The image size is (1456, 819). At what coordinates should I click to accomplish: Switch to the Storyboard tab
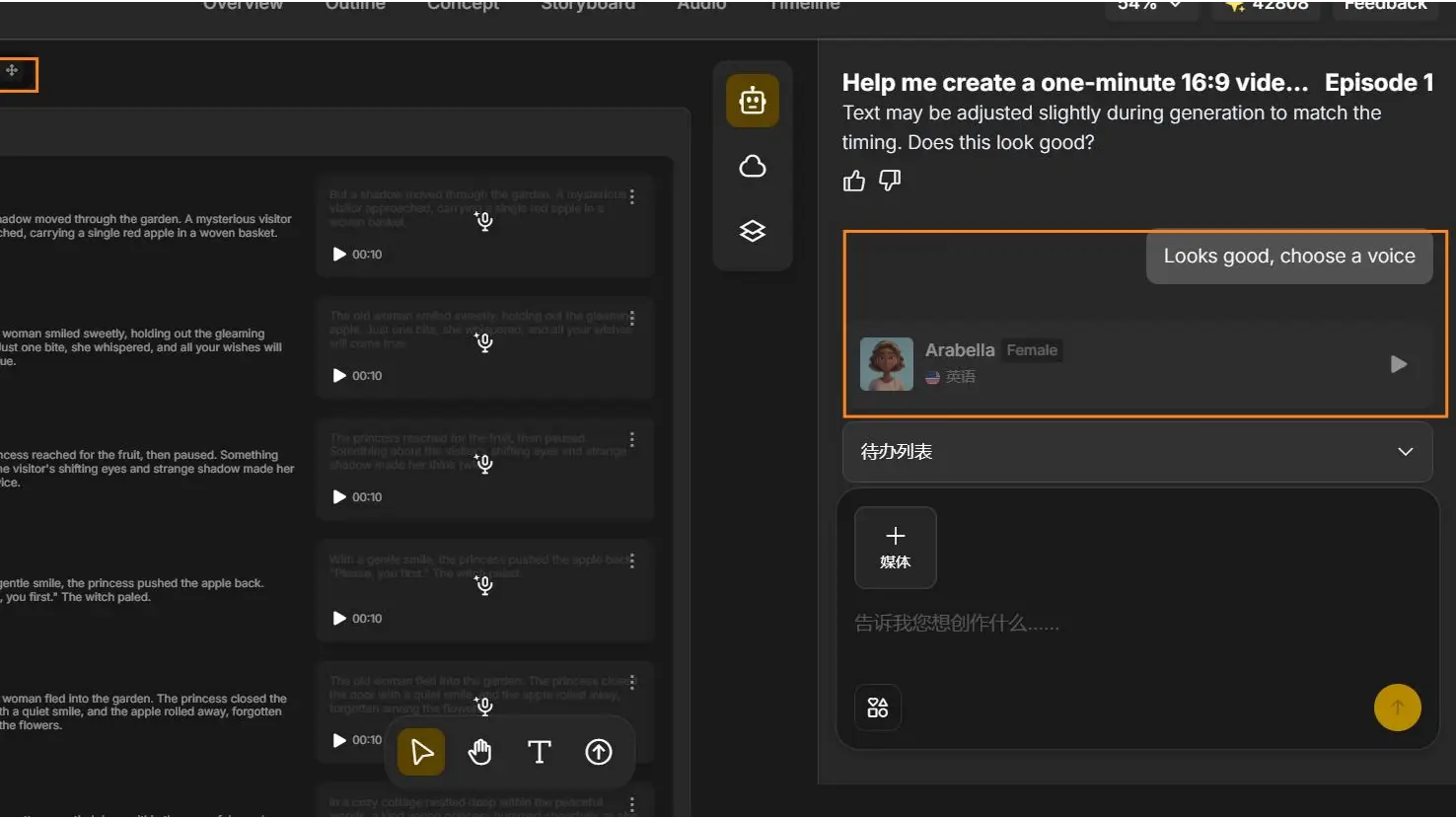(x=588, y=5)
